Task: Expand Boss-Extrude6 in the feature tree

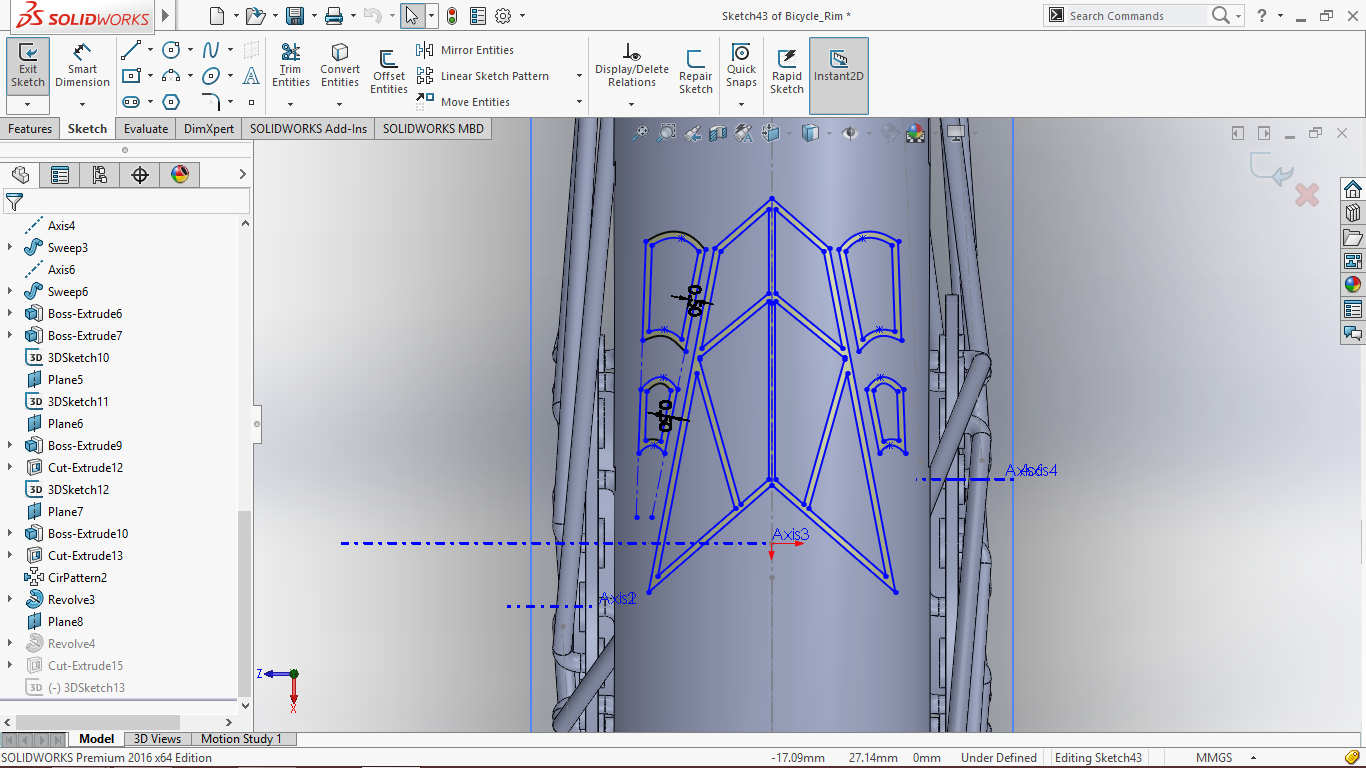Action: coord(10,313)
